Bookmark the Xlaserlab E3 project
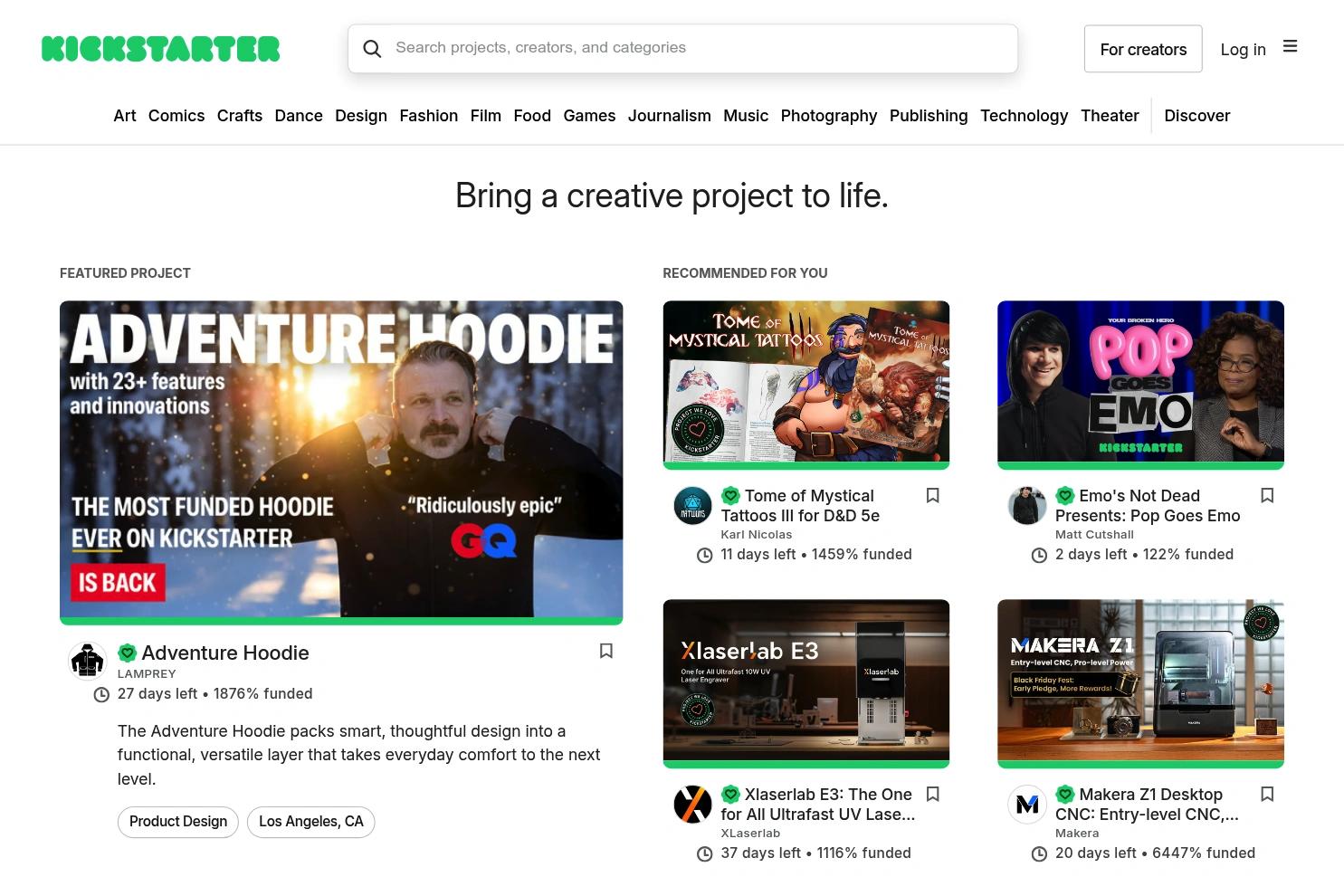Viewport: 1344px width, 896px height. click(x=933, y=794)
